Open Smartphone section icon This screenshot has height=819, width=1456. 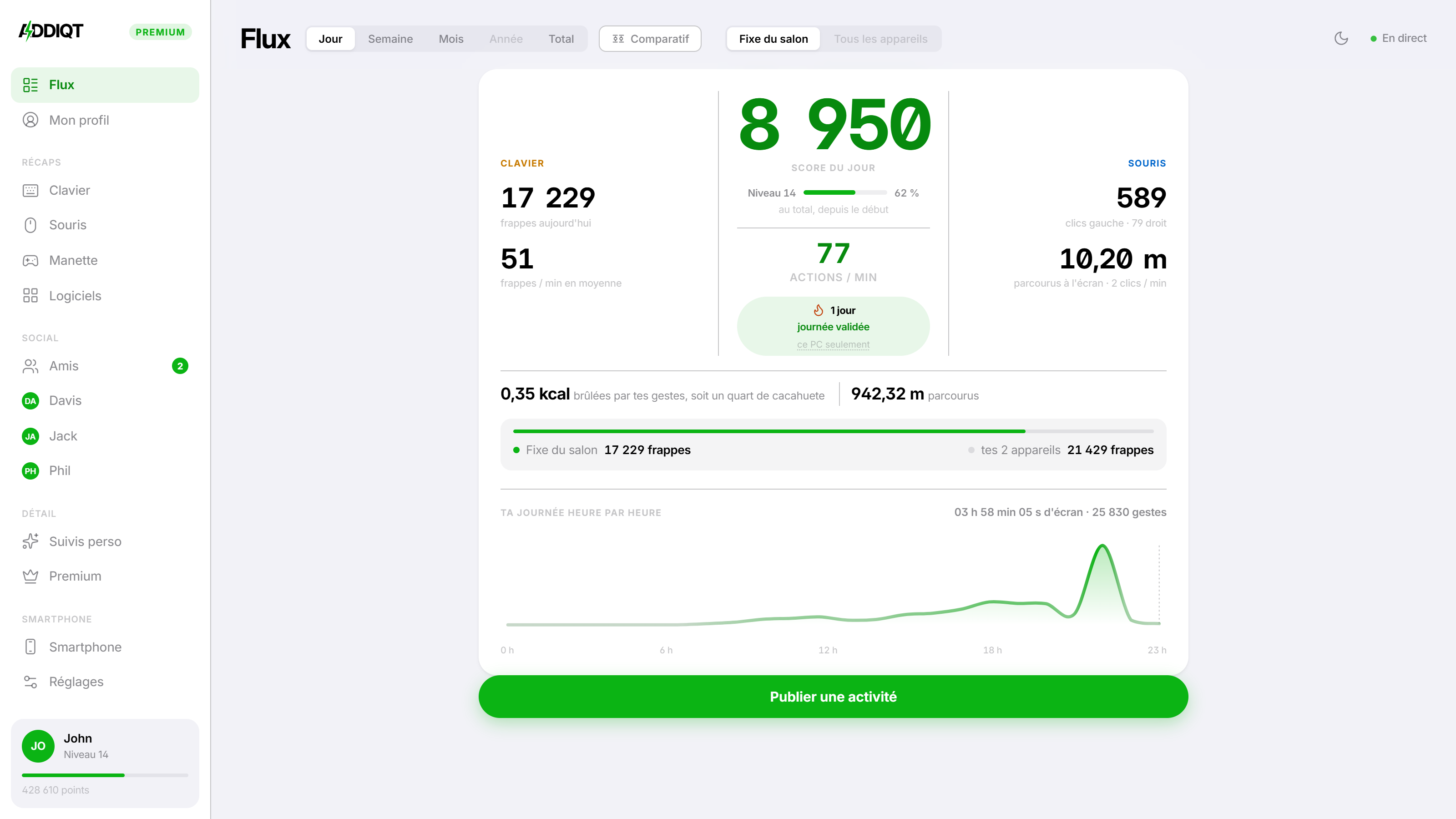point(30,647)
